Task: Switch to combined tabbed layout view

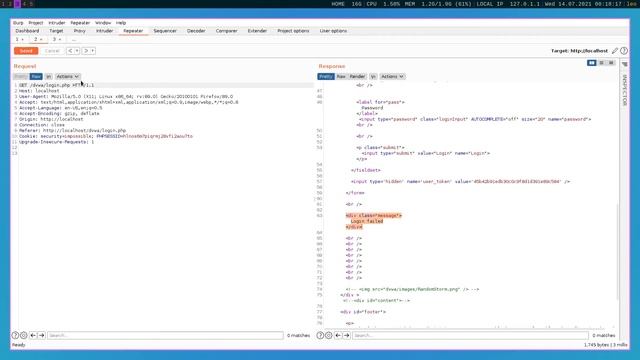Action: (x=611, y=63)
